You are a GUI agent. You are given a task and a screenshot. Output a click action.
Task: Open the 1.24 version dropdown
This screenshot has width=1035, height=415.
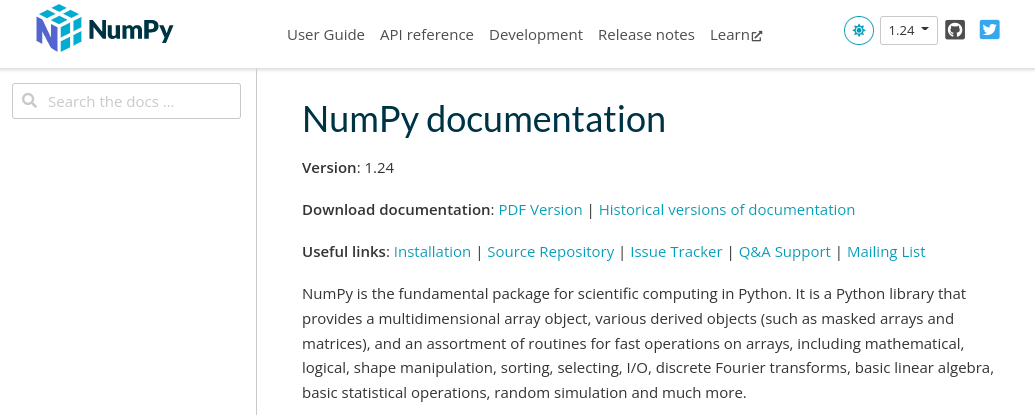[909, 30]
